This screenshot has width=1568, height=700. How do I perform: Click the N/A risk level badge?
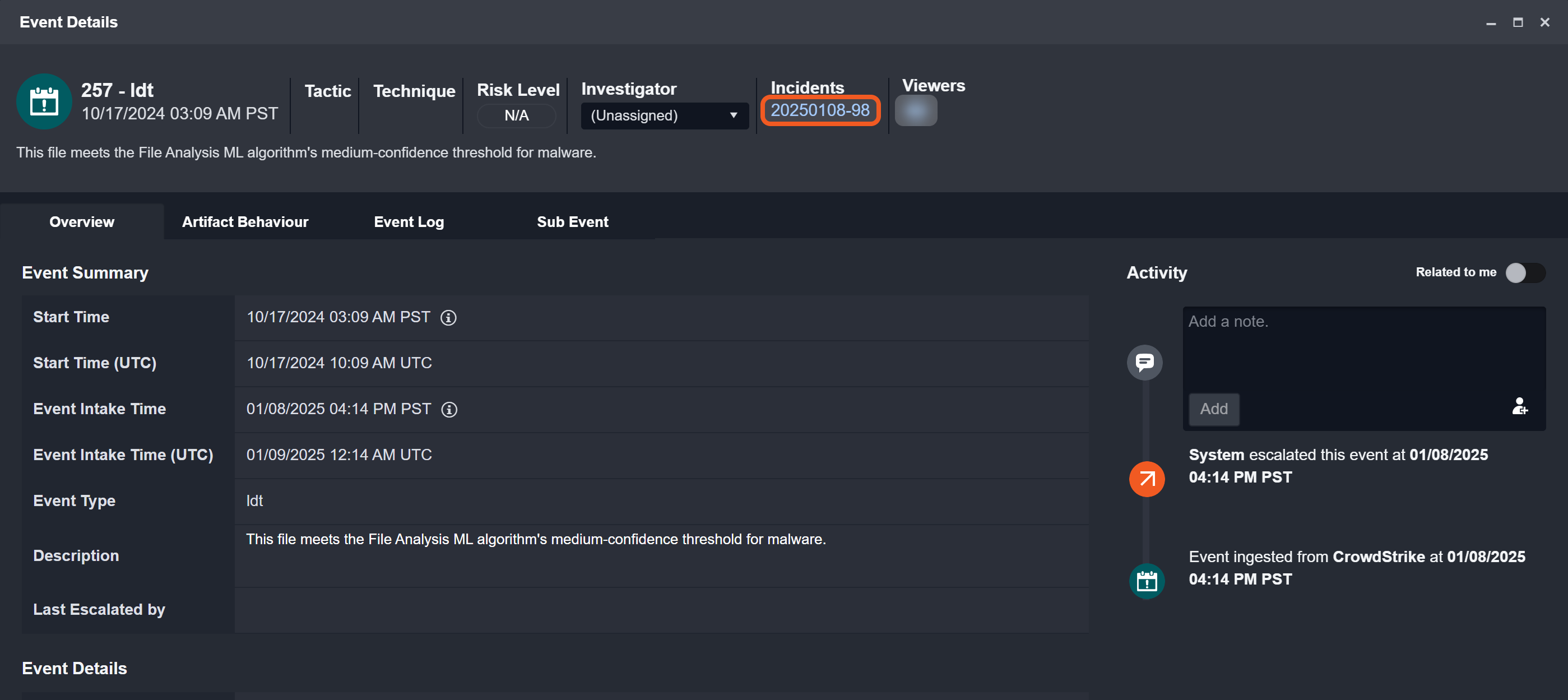516,115
